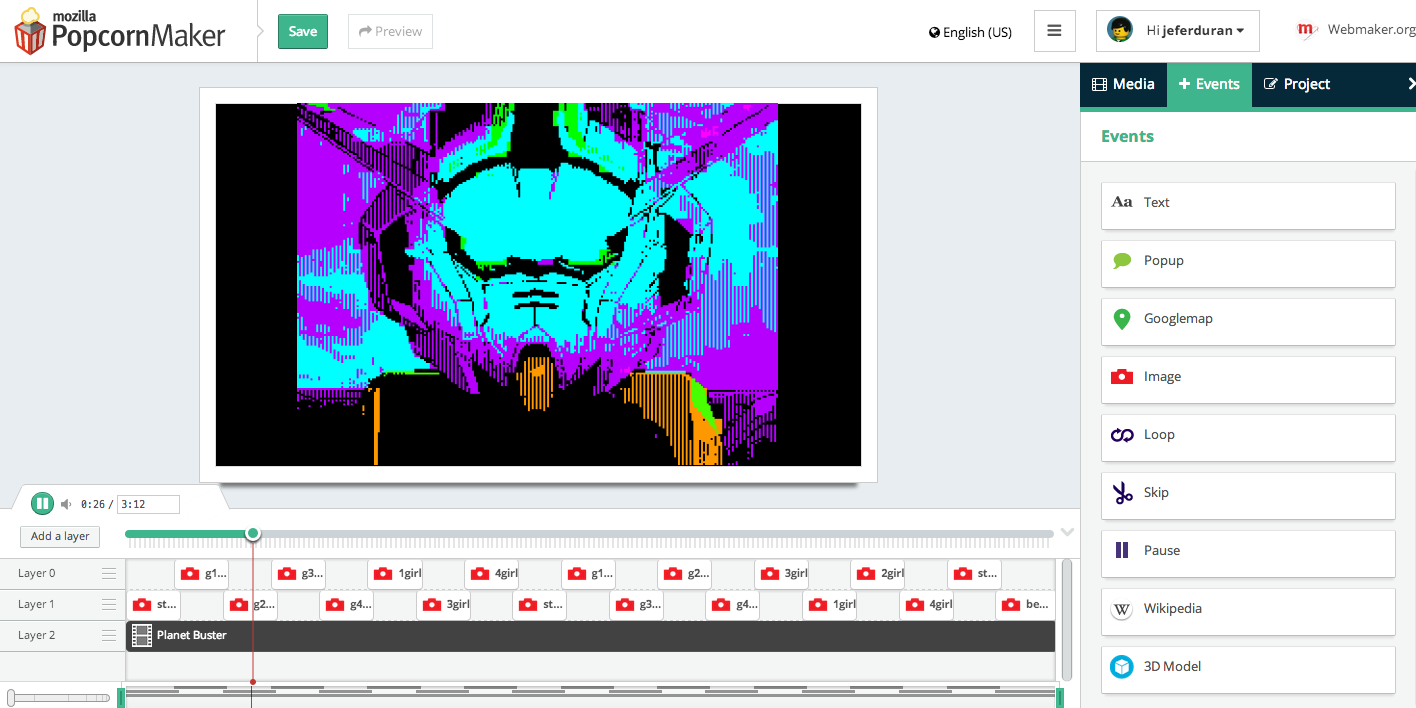Screen dimensions: 1416x708
Task: Select the 1girl image clip on Layer 1
Action: 831,605
